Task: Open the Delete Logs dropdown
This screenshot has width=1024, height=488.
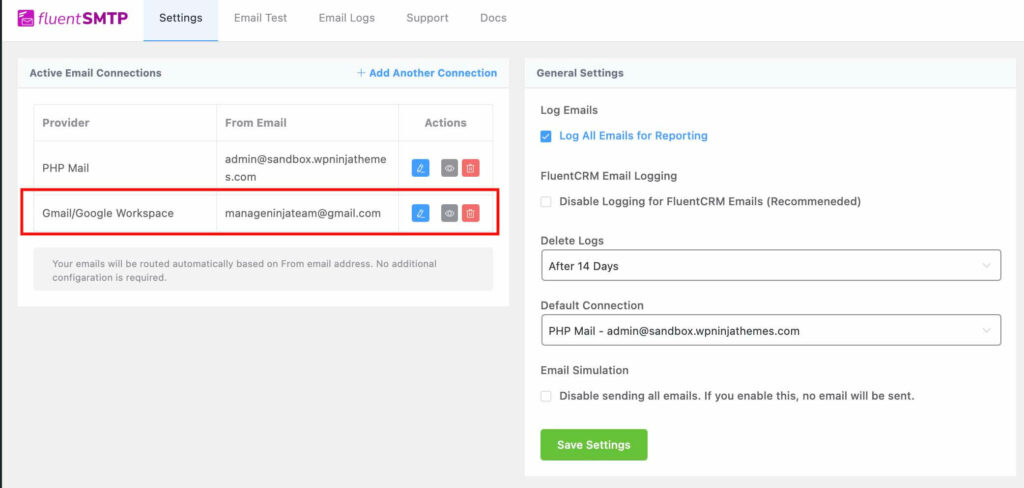Action: pyautogui.click(x=771, y=265)
